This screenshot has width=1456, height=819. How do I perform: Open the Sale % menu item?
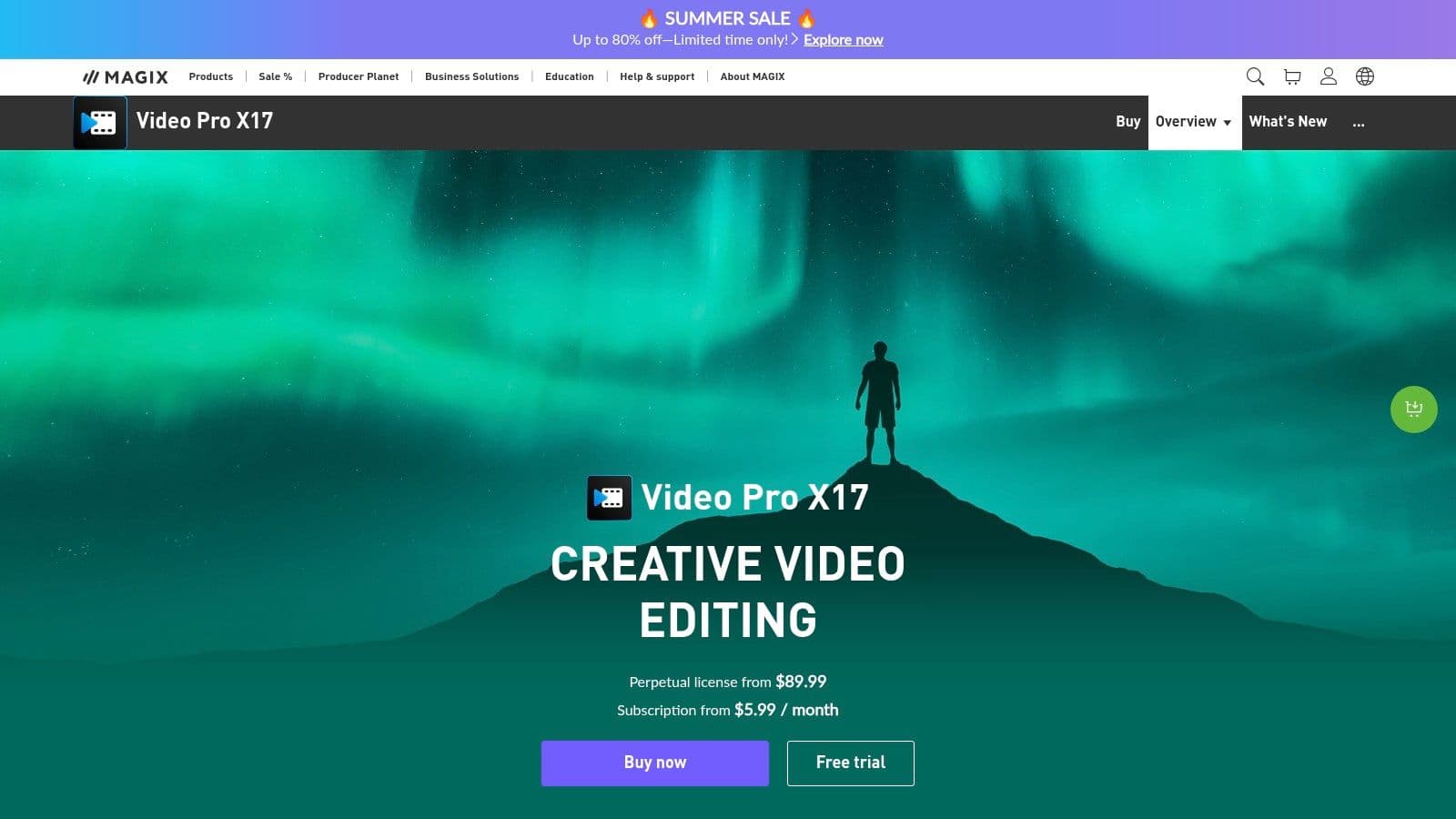pyautogui.click(x=275, y=77)
